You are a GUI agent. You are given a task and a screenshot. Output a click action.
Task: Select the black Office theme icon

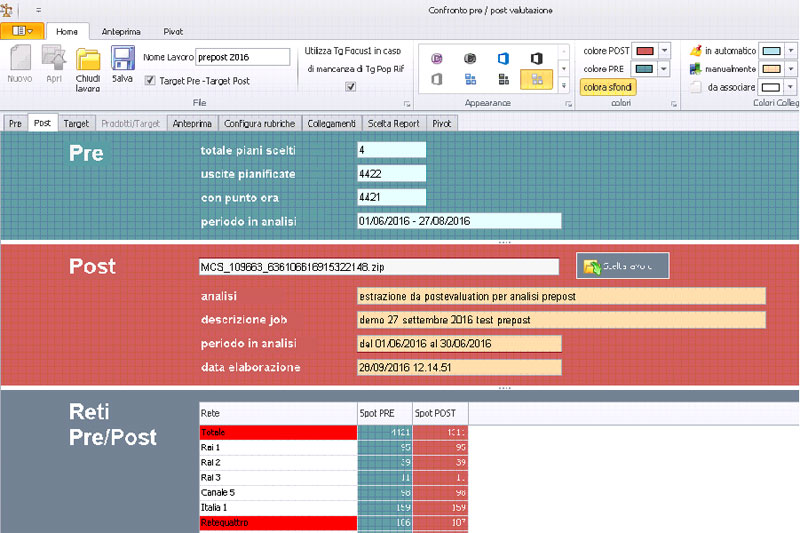(537, 58)
